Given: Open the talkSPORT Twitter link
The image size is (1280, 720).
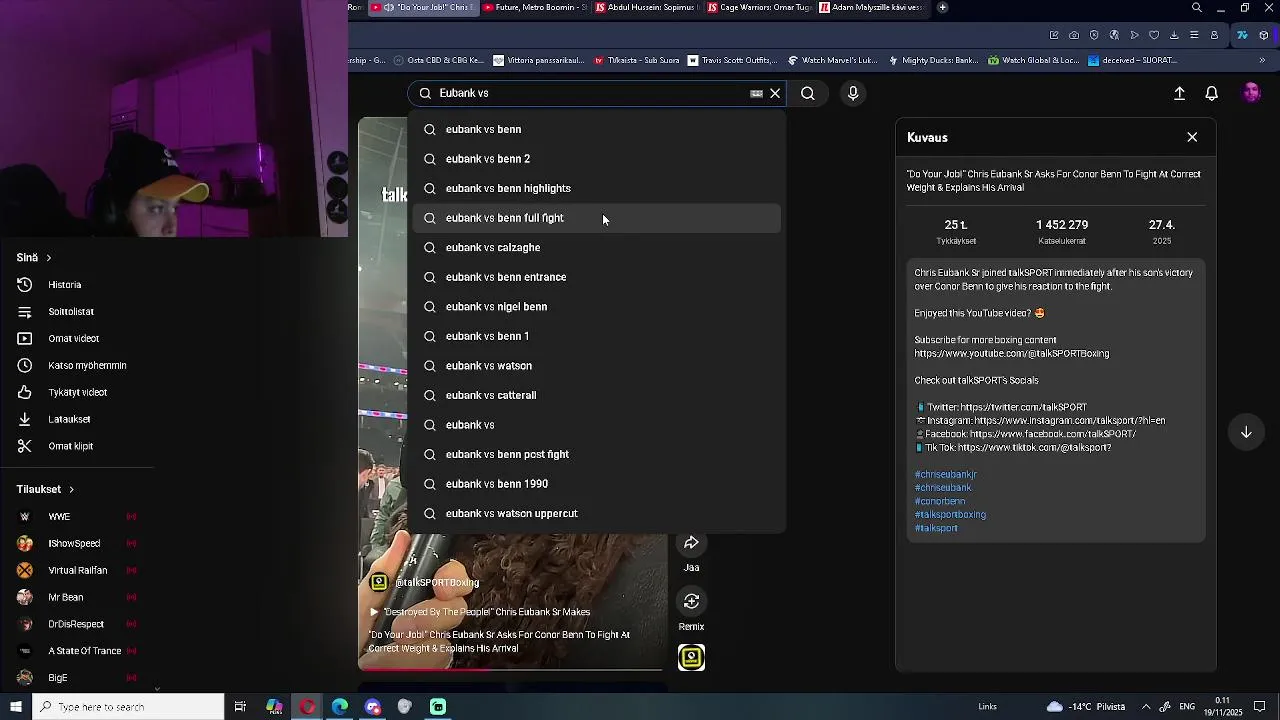Looking at the screenshot, I should point(1022,407).
